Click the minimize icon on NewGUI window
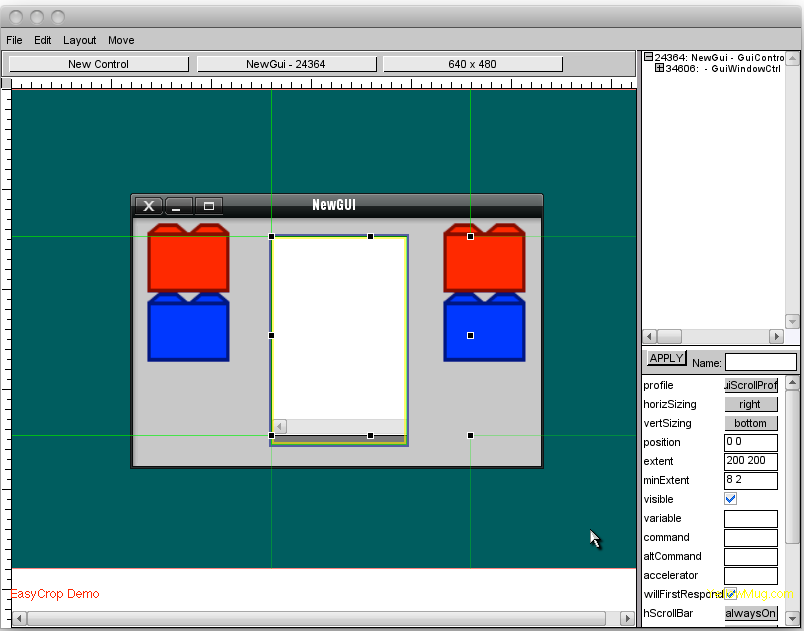The width and height of the screenshot is (804, 631). pos(179,206)
